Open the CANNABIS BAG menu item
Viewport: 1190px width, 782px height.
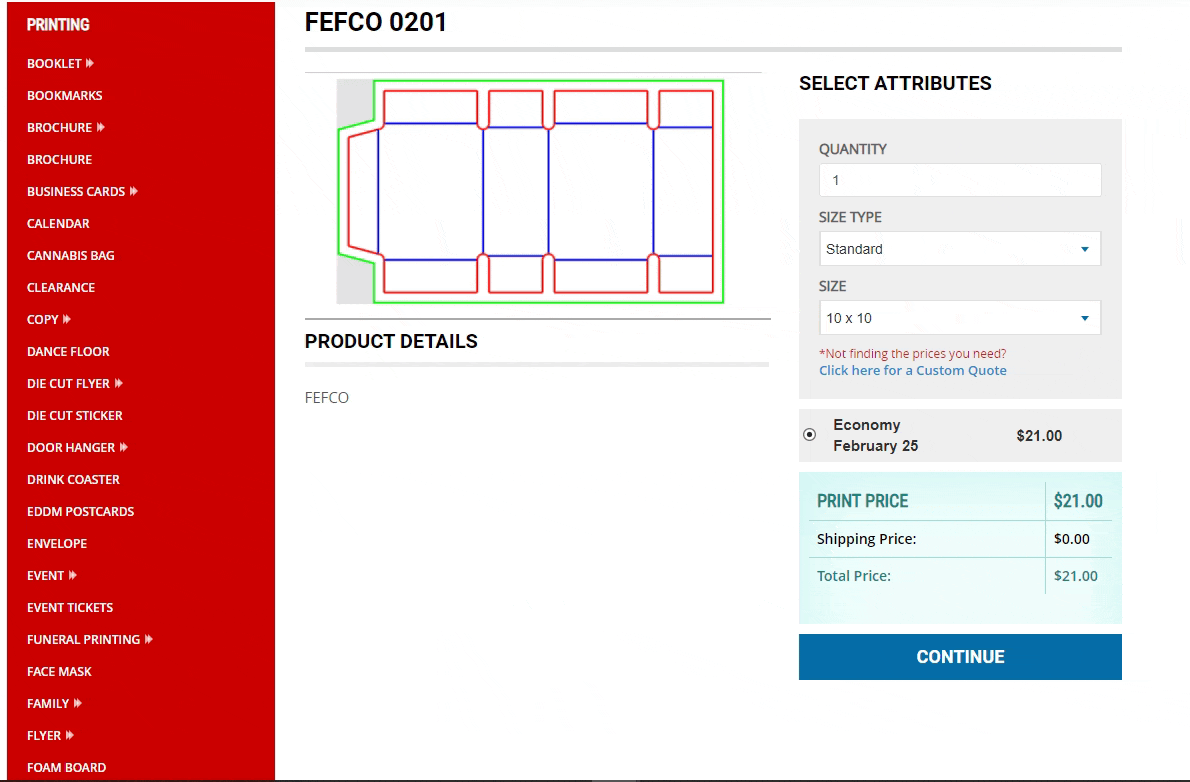coord(71,255)
